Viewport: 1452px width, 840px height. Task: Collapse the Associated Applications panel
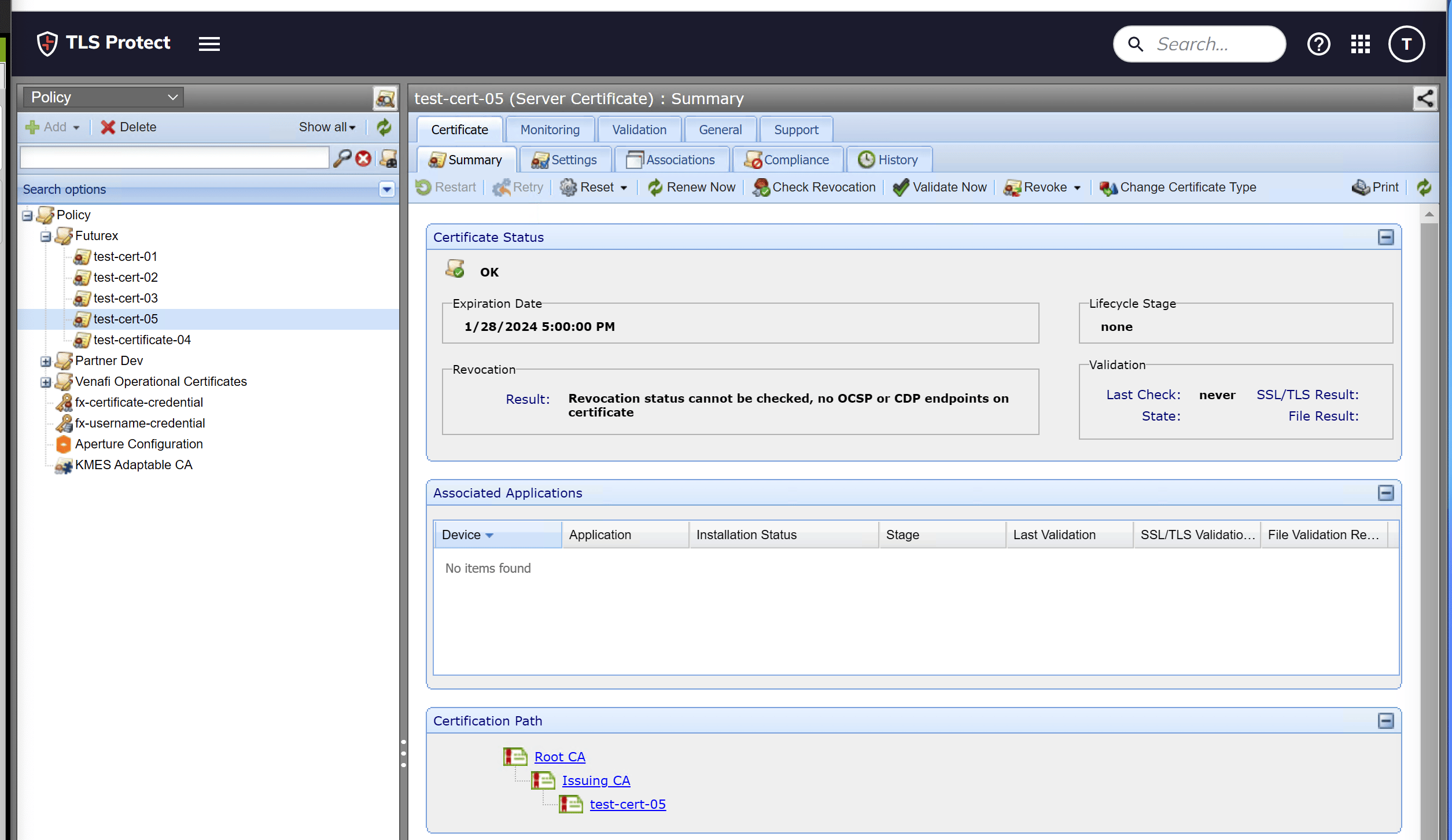point(1385,493)
